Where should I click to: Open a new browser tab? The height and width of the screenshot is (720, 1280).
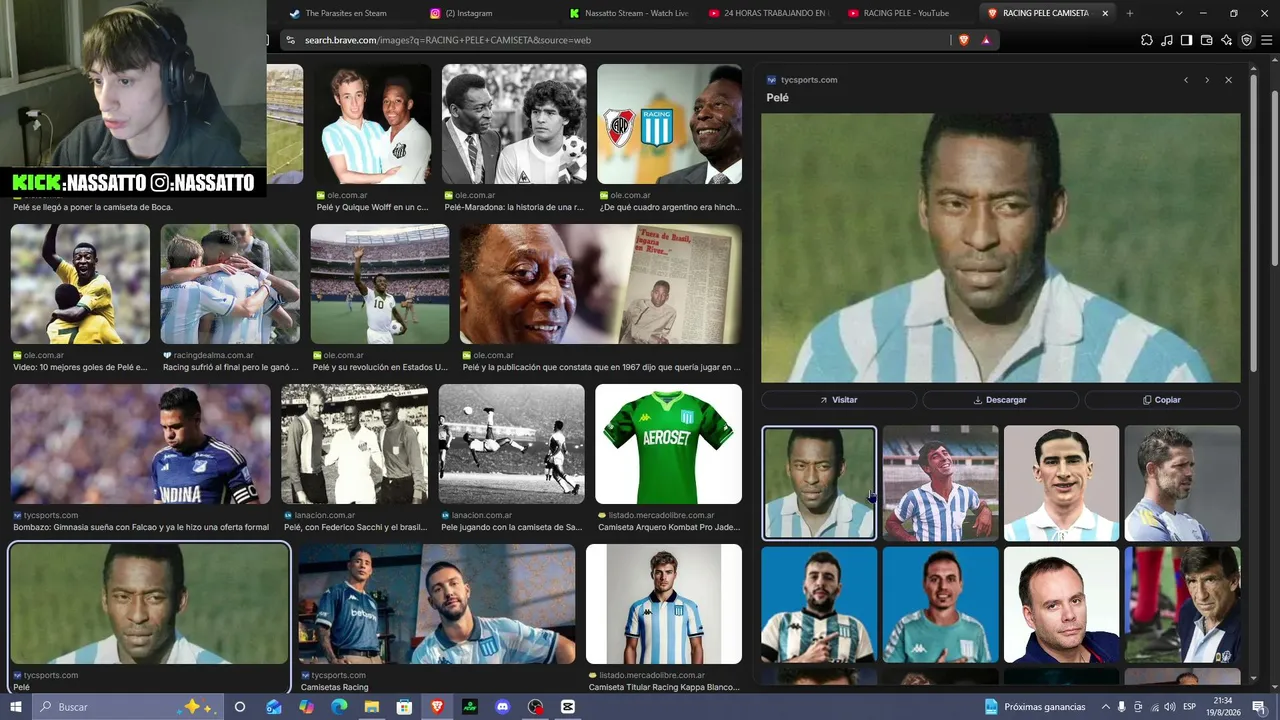click(1130, 13)
